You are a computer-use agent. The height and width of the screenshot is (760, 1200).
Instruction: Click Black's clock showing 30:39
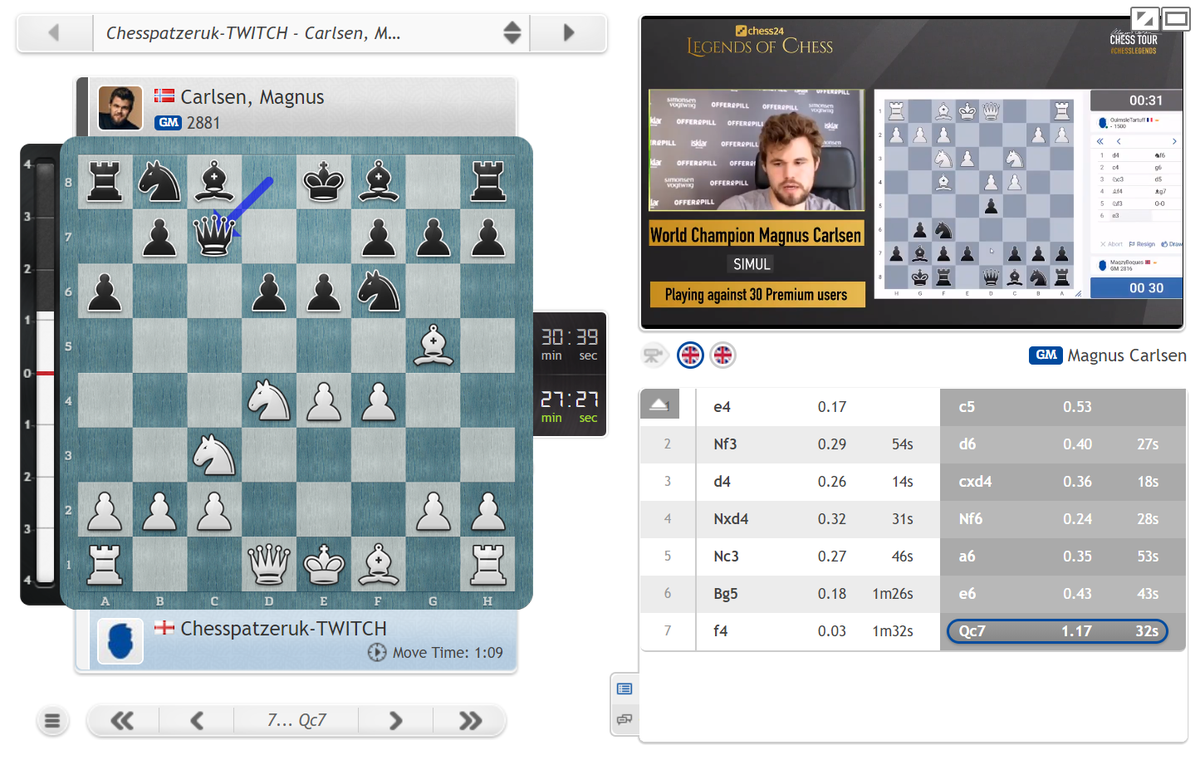pyautogui.click(x=569, y=344)
